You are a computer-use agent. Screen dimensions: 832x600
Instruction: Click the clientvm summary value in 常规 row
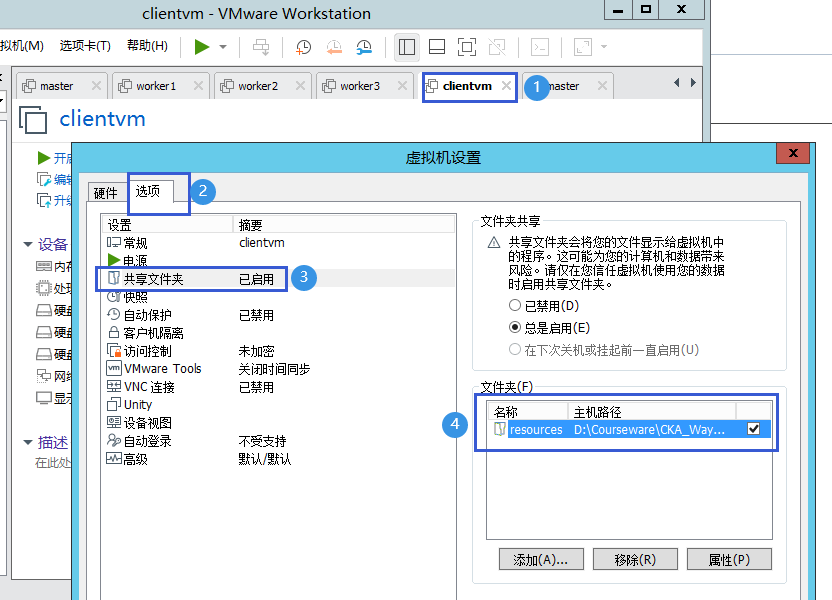262,243
